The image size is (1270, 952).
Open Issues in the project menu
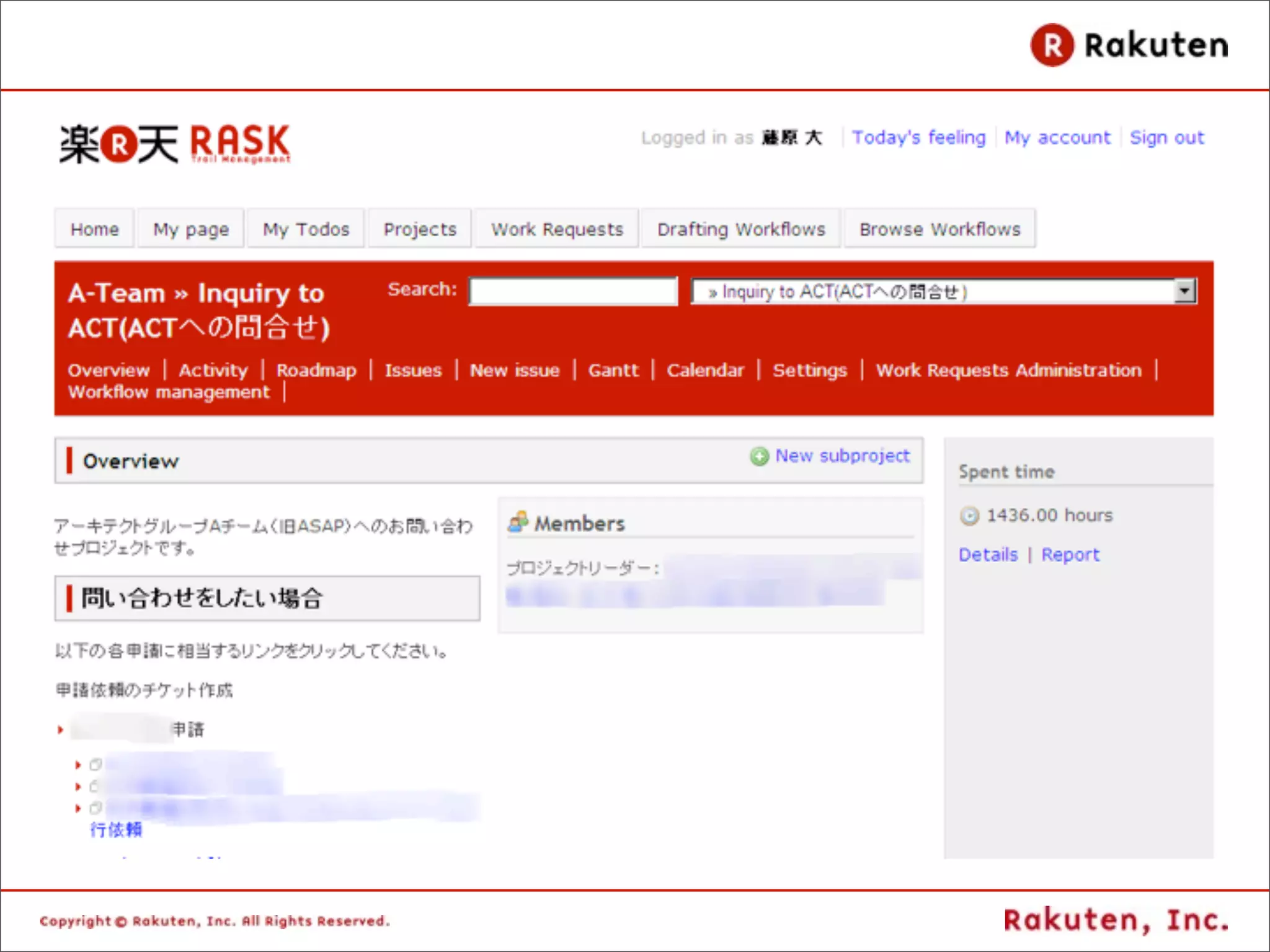[413, 371]
